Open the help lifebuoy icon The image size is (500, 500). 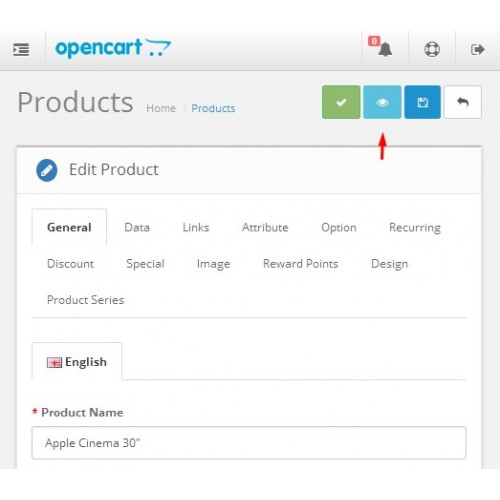click(x=432, y=50)
